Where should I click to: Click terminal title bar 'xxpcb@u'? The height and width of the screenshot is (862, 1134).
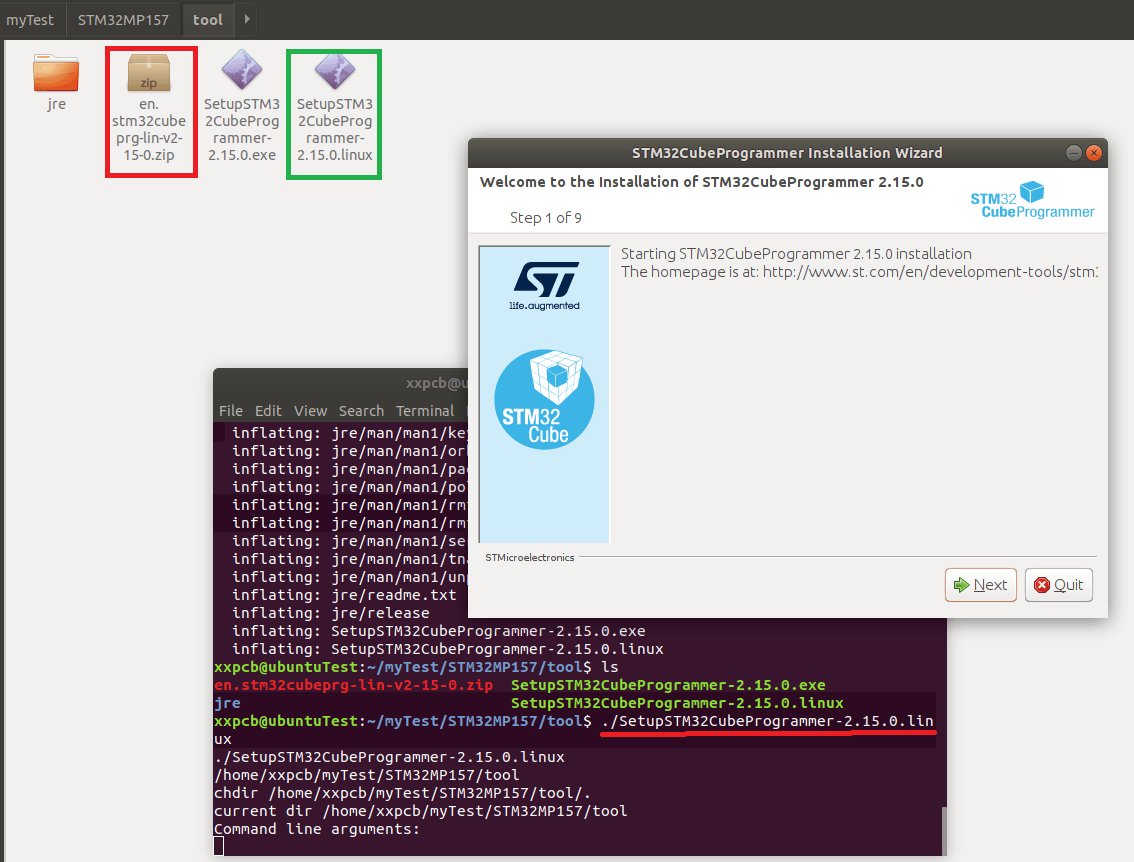point(437,383)
